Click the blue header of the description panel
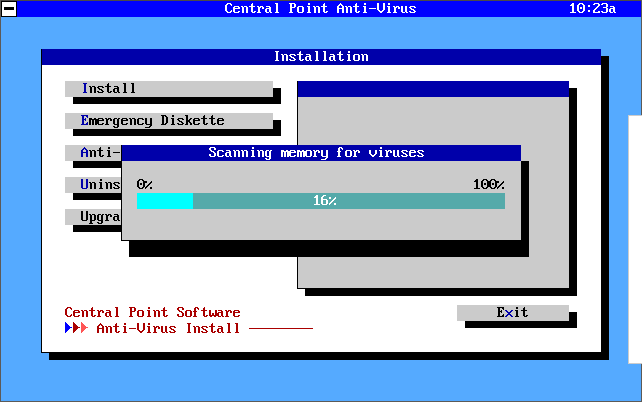642x403 pixels. 432,89
